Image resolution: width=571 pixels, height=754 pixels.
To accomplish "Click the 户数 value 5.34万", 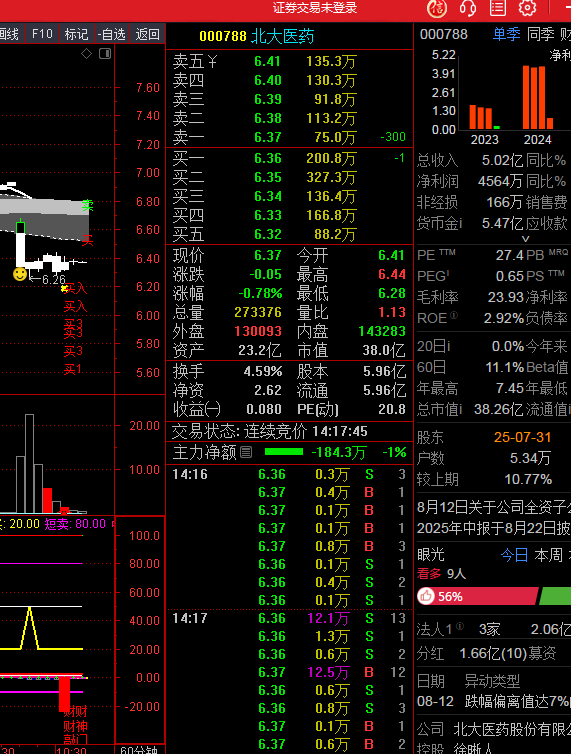I will pos(530,458).
